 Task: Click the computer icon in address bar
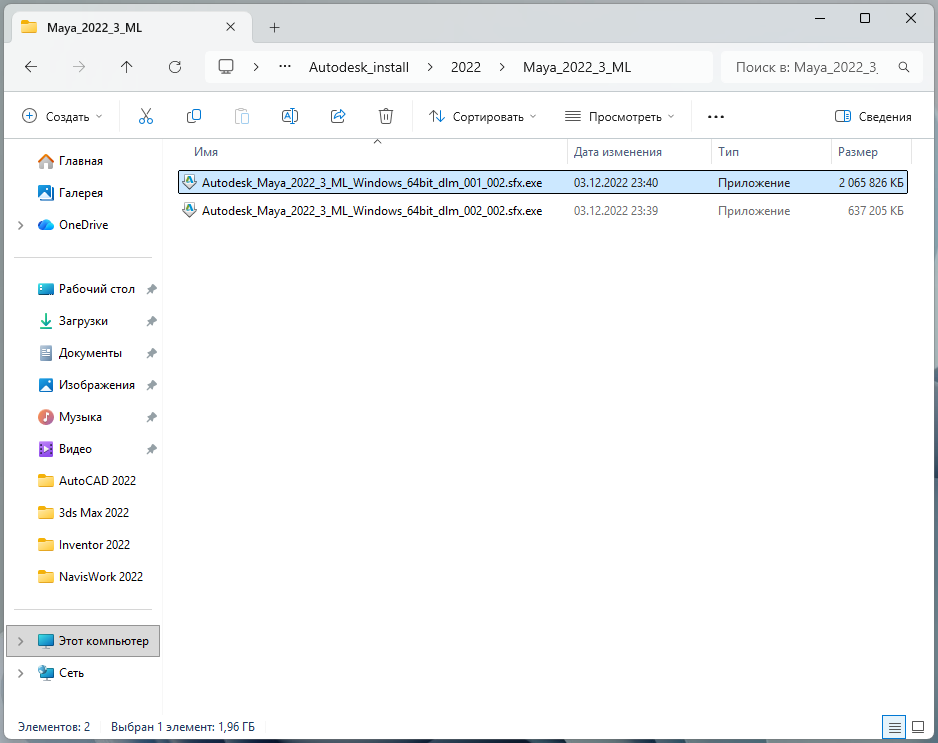[226, 67]
